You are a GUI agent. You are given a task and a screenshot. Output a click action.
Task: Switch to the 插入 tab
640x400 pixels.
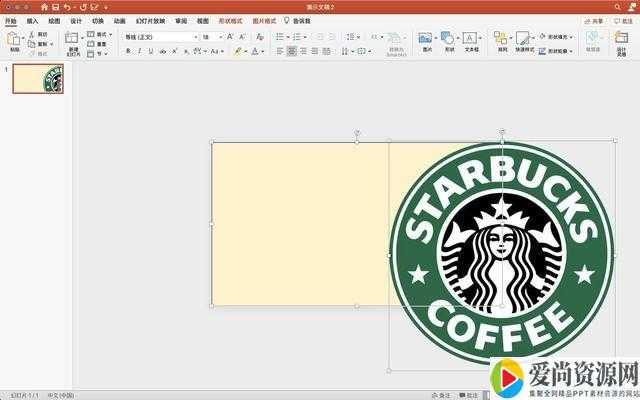click(33, 20)
